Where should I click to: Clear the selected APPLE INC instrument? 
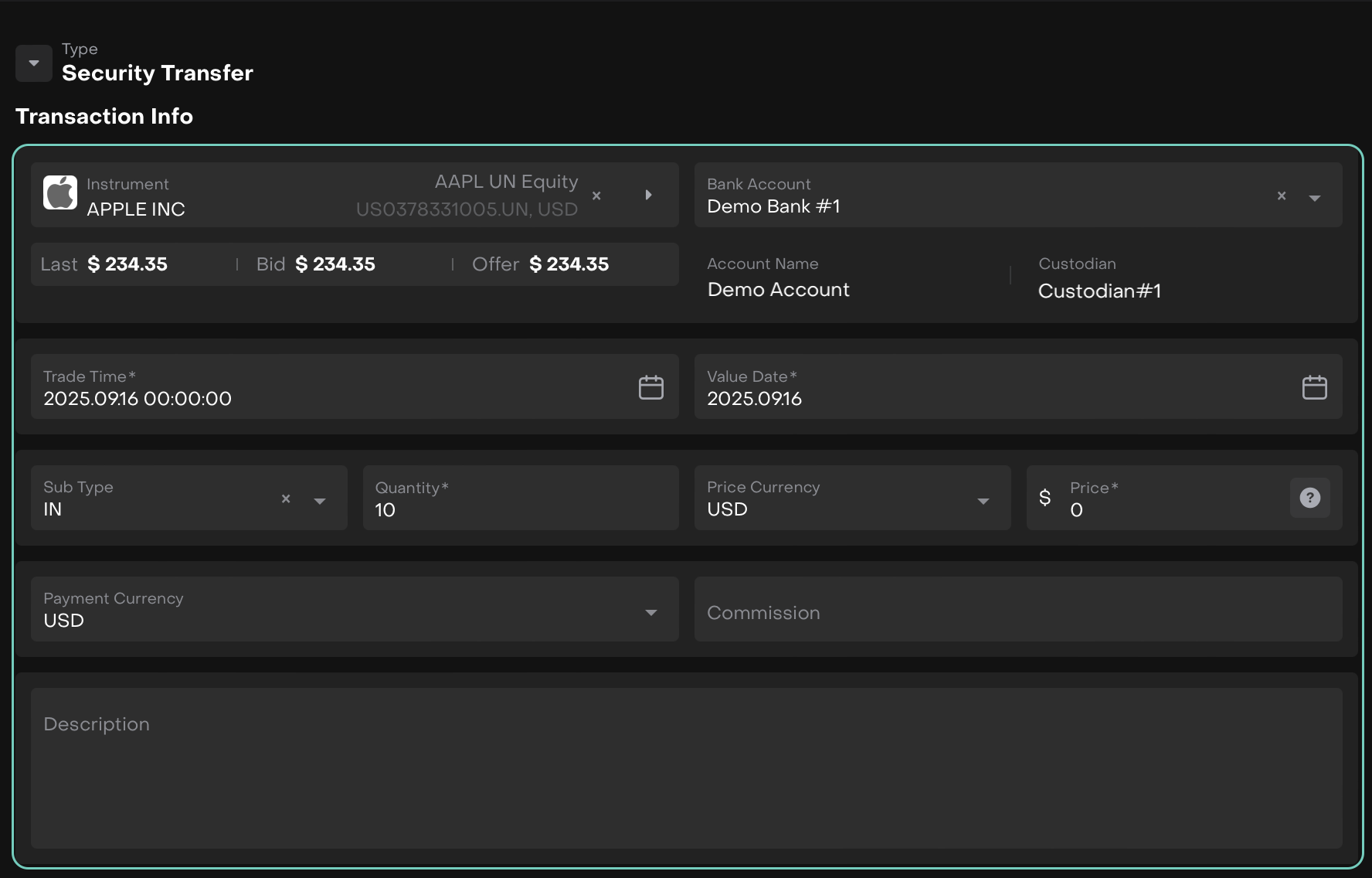click(x=596, y=196)
